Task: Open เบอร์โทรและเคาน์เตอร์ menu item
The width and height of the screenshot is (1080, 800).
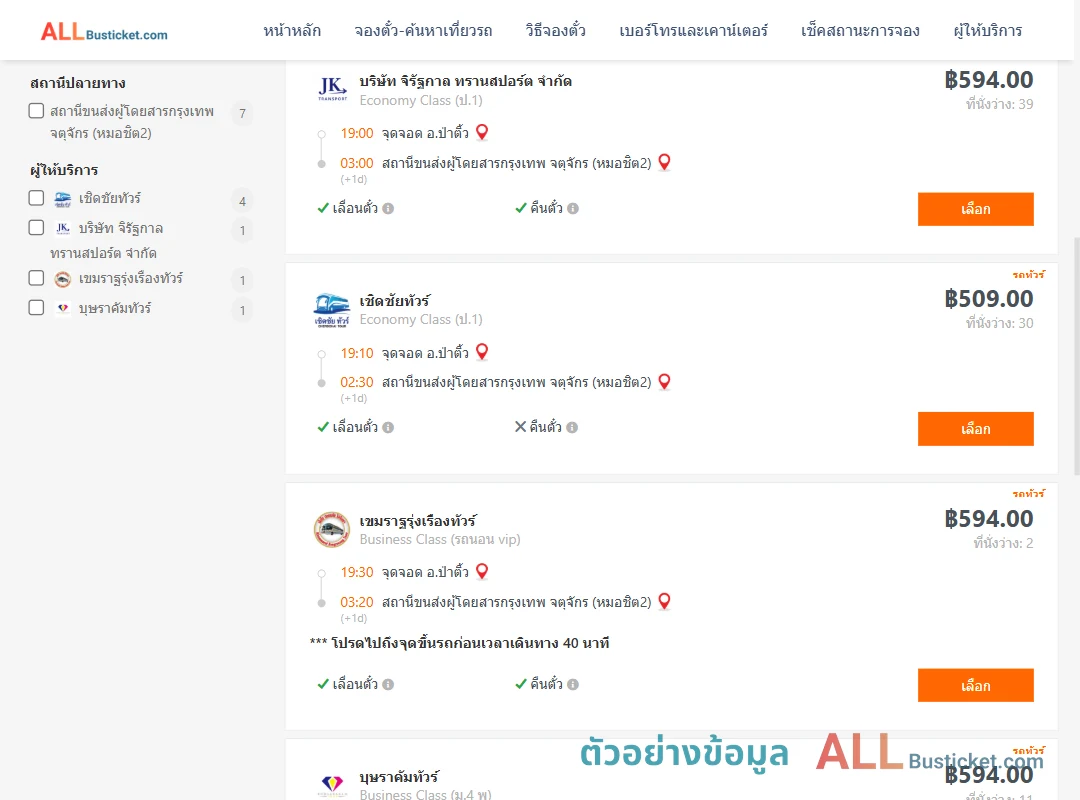Action: [x=693, y=30]
